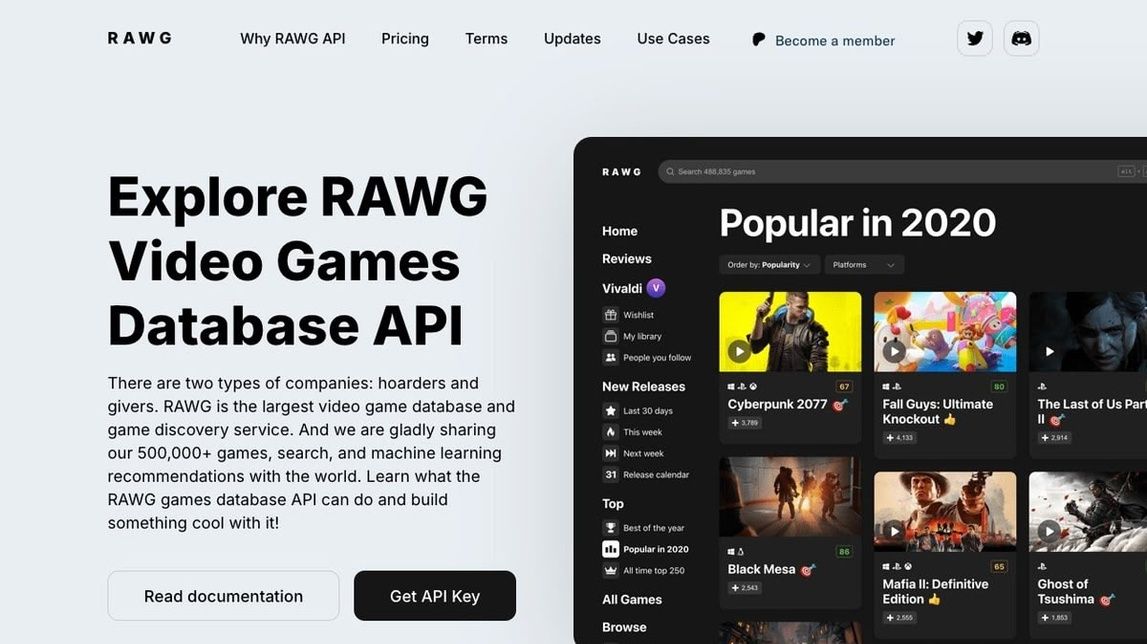The height and width of the screenshot is (644, 1147).
Task: Click the RAWG logo inside the dark preview
Action: pos(621,172)
